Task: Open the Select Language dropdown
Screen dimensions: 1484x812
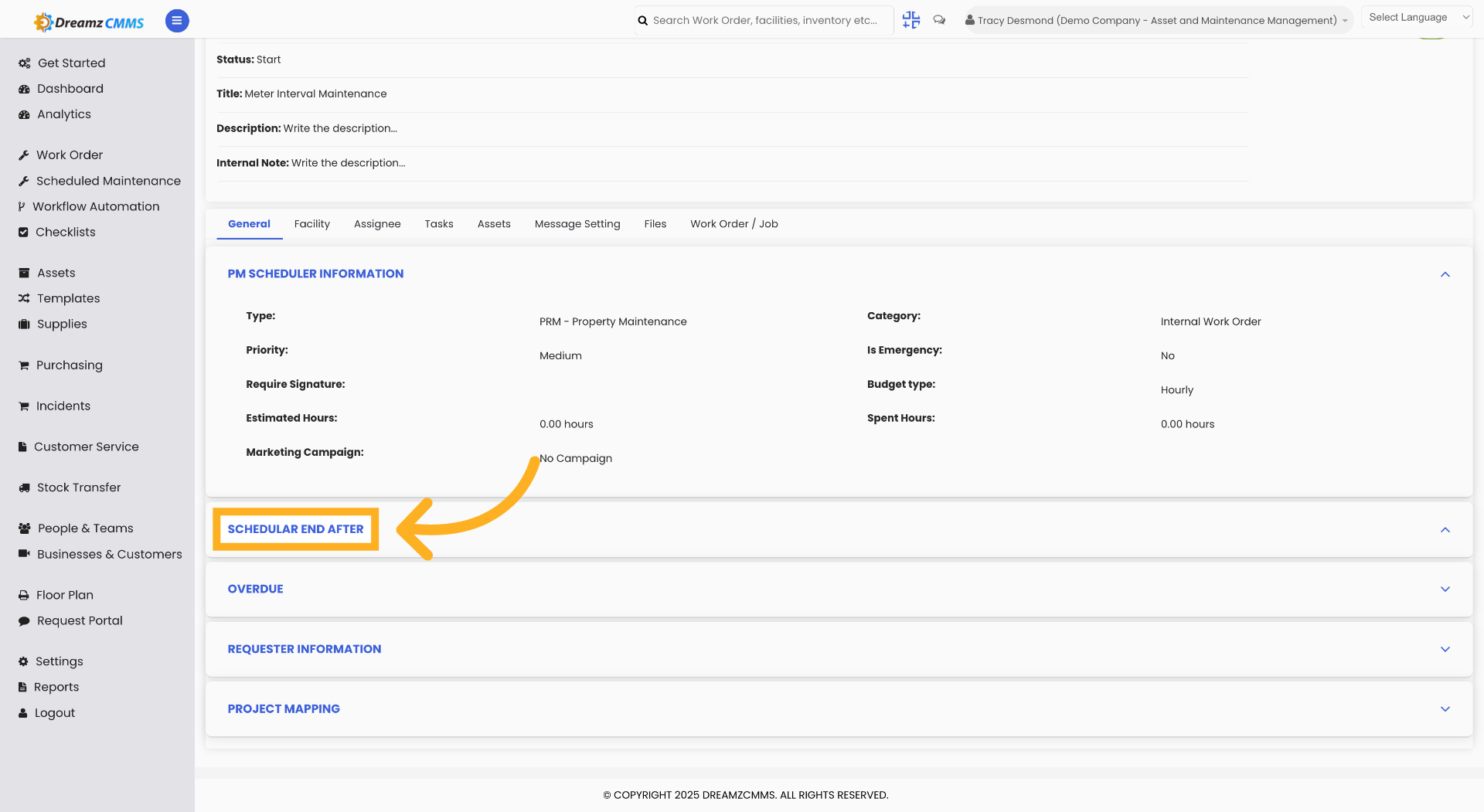Action: click(x=1418, y=17)
